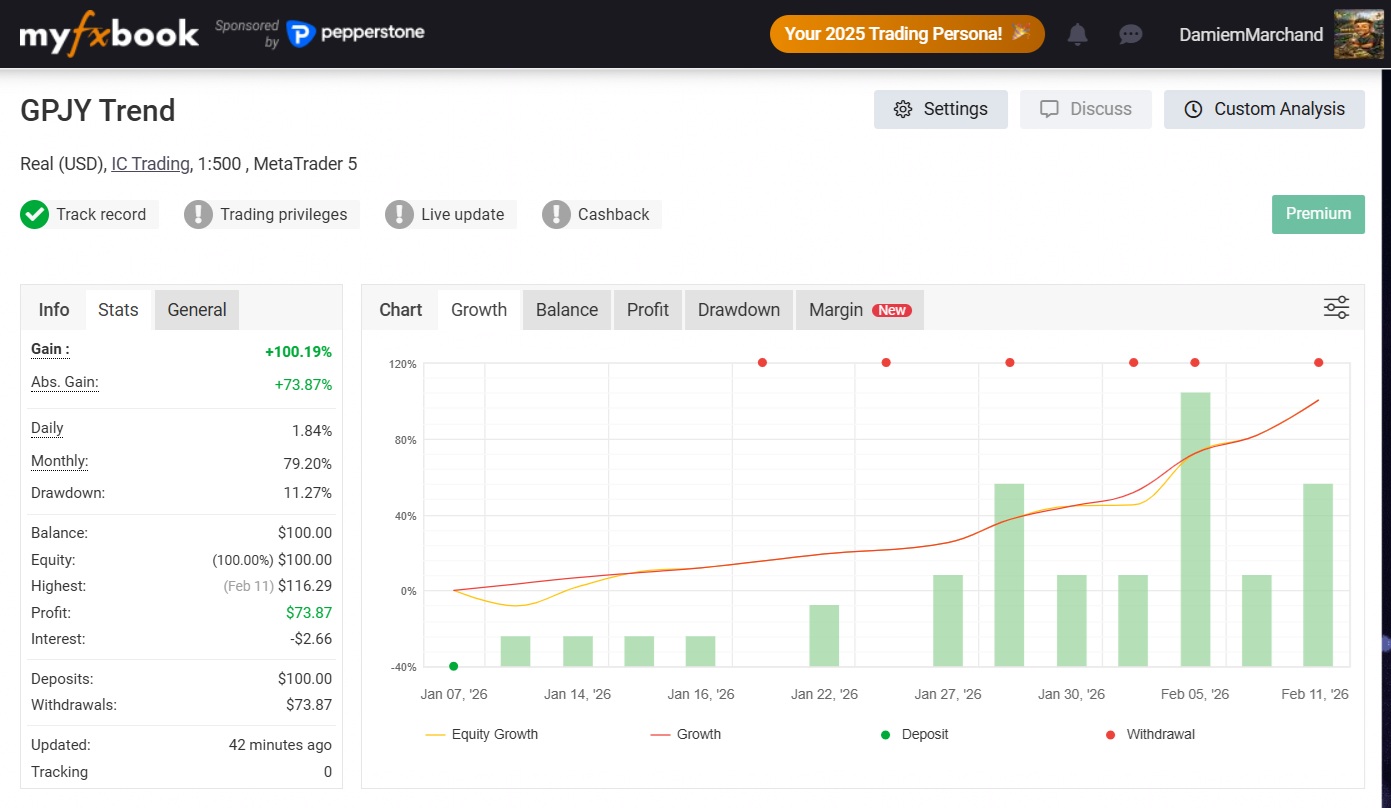Click the green deposit marker on chart
Image resolution: width=1391 pixels, height=808 pixels.
click(454, 666)
